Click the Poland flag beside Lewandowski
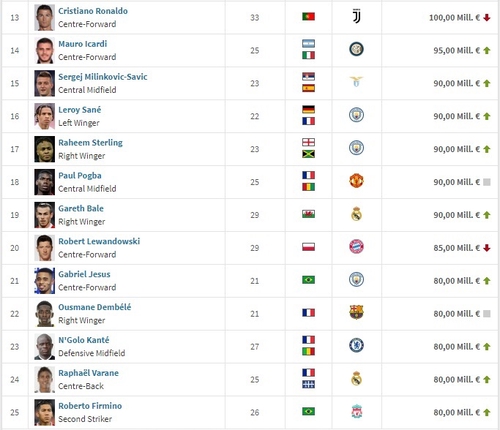Image resolution: width=500 pixels, height=430 pixels. point(308,247)
